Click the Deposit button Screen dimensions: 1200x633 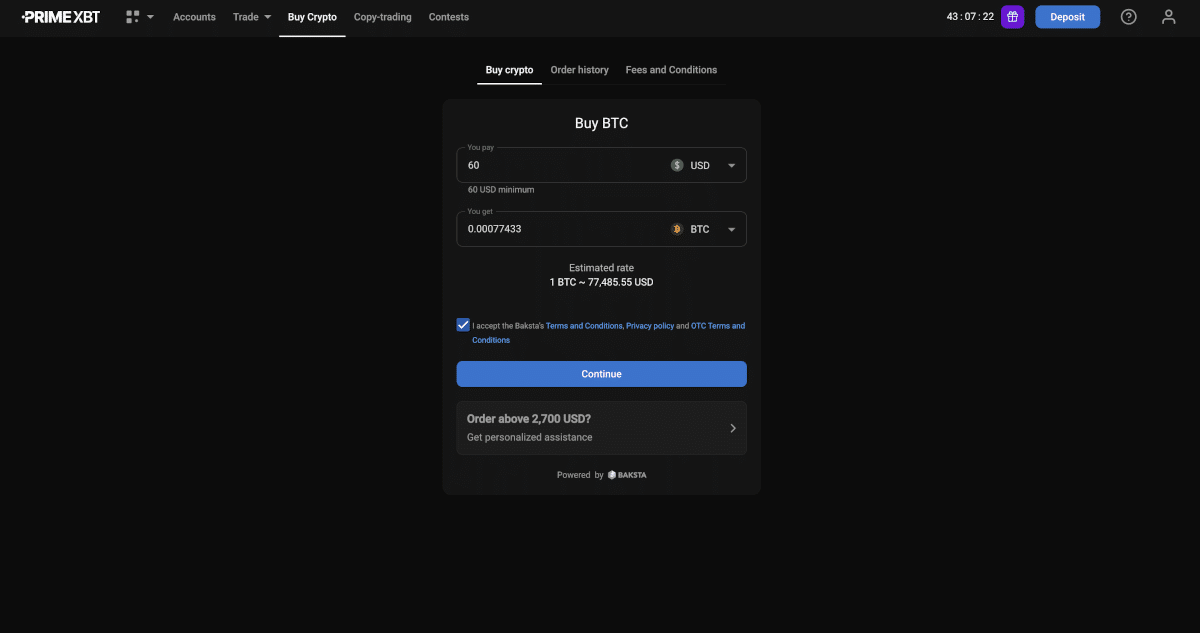tap(1067, 17)
